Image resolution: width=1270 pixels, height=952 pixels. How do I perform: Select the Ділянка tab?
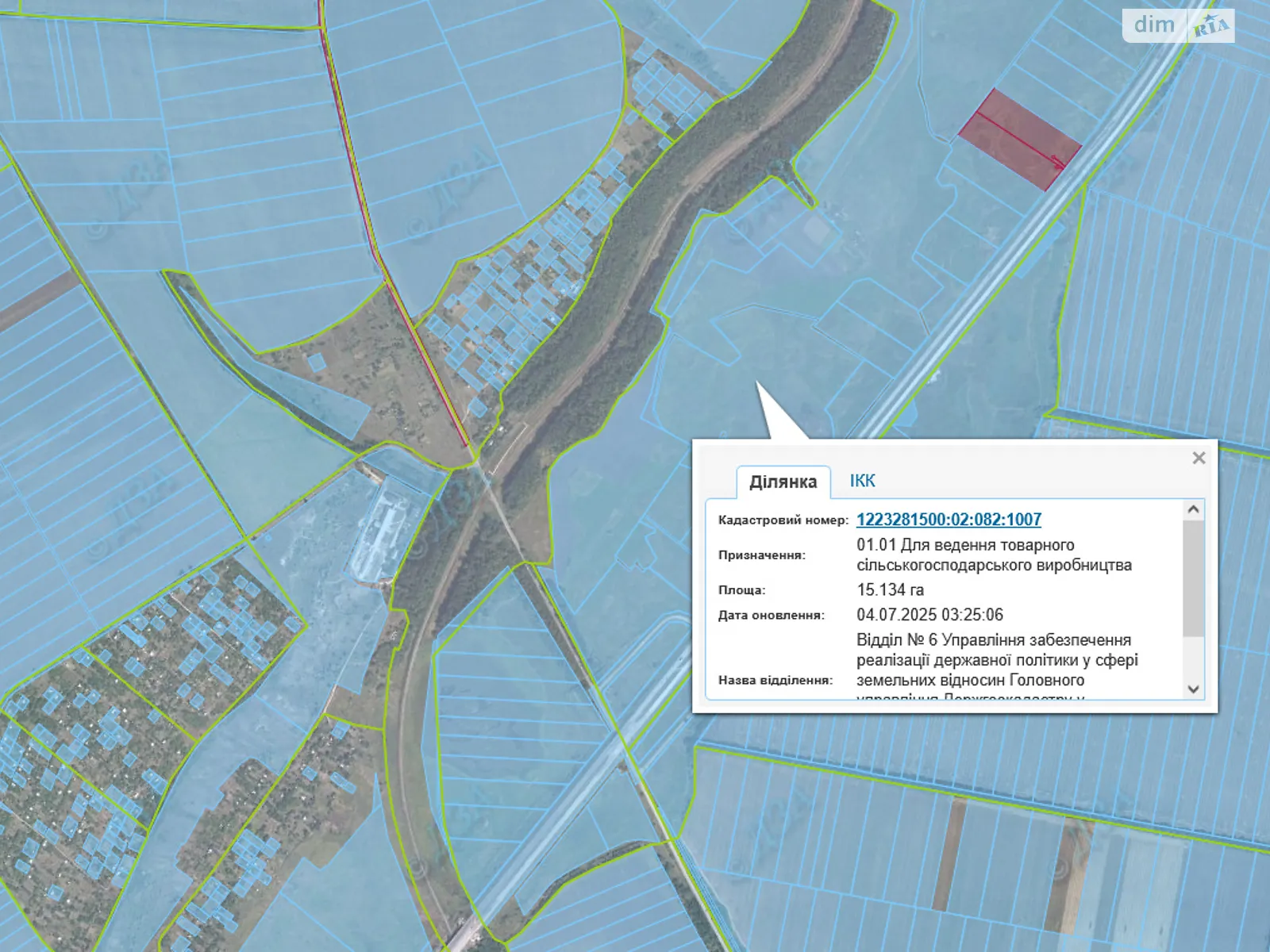tap(783, 482)
